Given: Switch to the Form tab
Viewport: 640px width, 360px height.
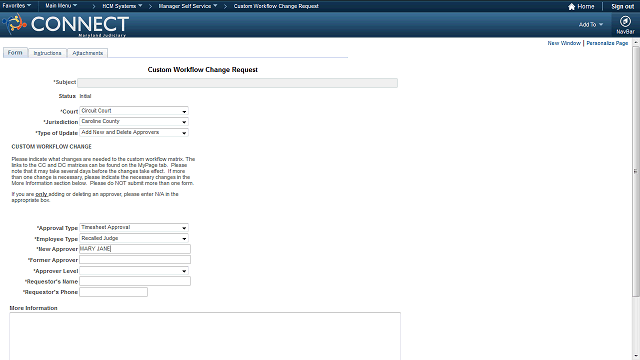Looking at the screenshot, I should (x=15, y=53).
